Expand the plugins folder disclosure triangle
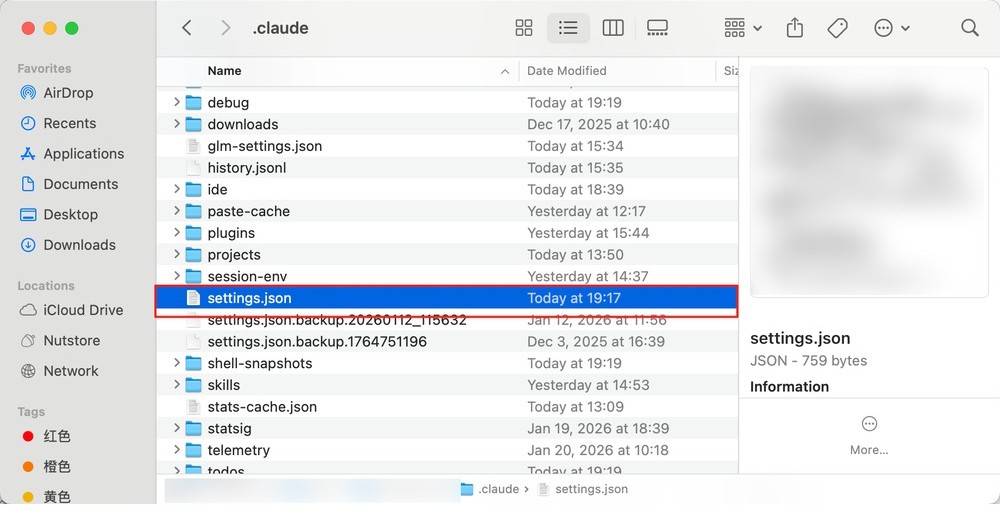 177,233
